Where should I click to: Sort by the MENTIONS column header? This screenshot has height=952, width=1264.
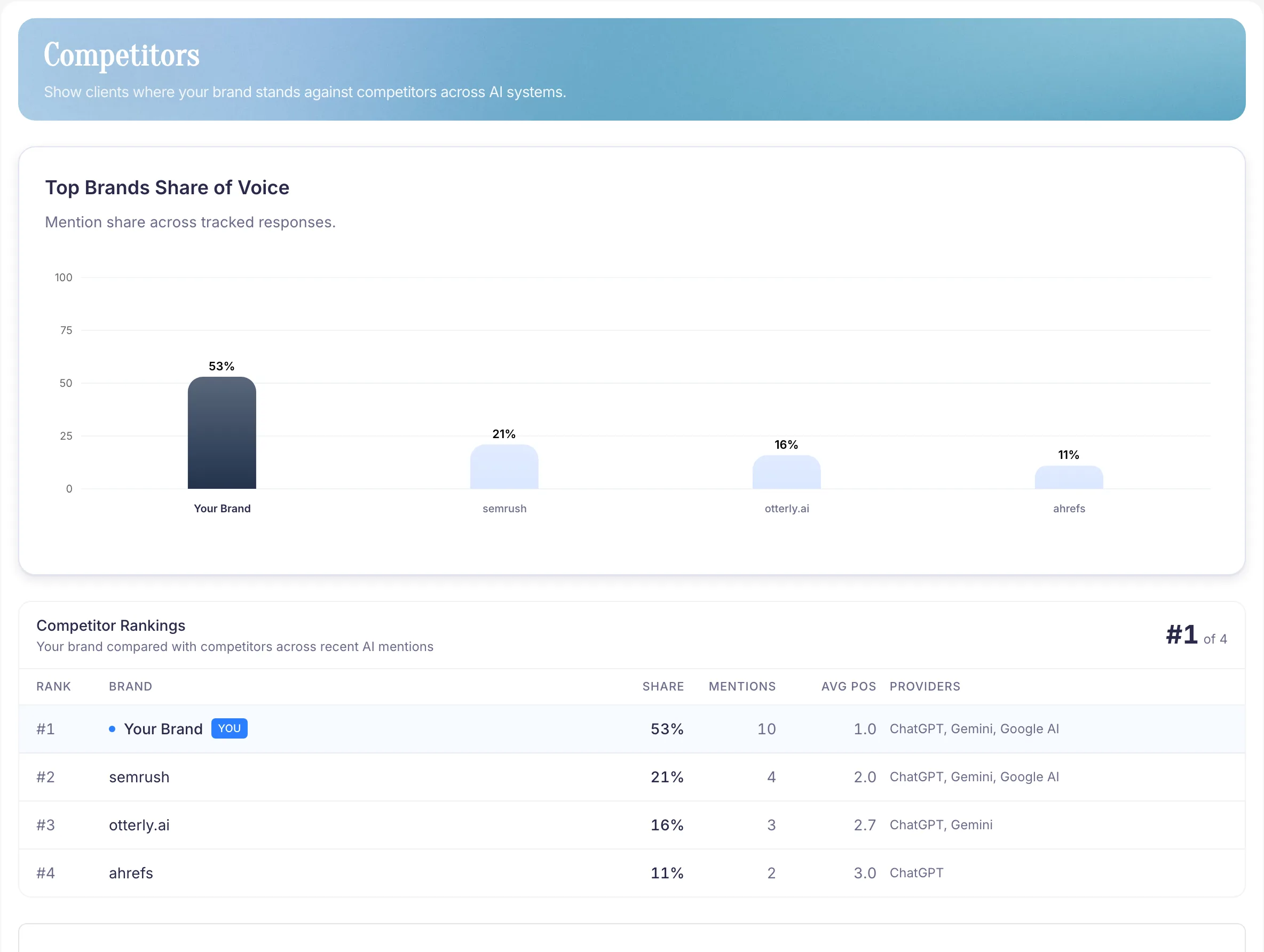[x=742, y=686]
